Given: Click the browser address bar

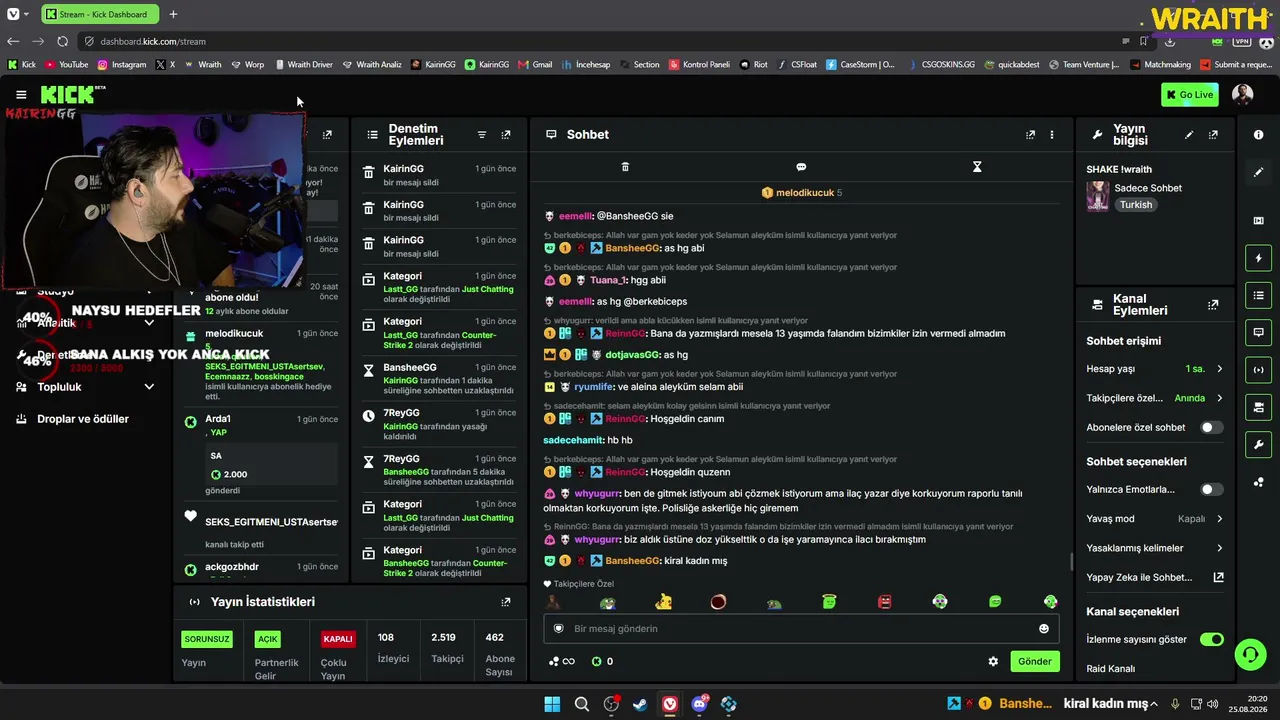Looking at the screenshot, I should point(600,41).
